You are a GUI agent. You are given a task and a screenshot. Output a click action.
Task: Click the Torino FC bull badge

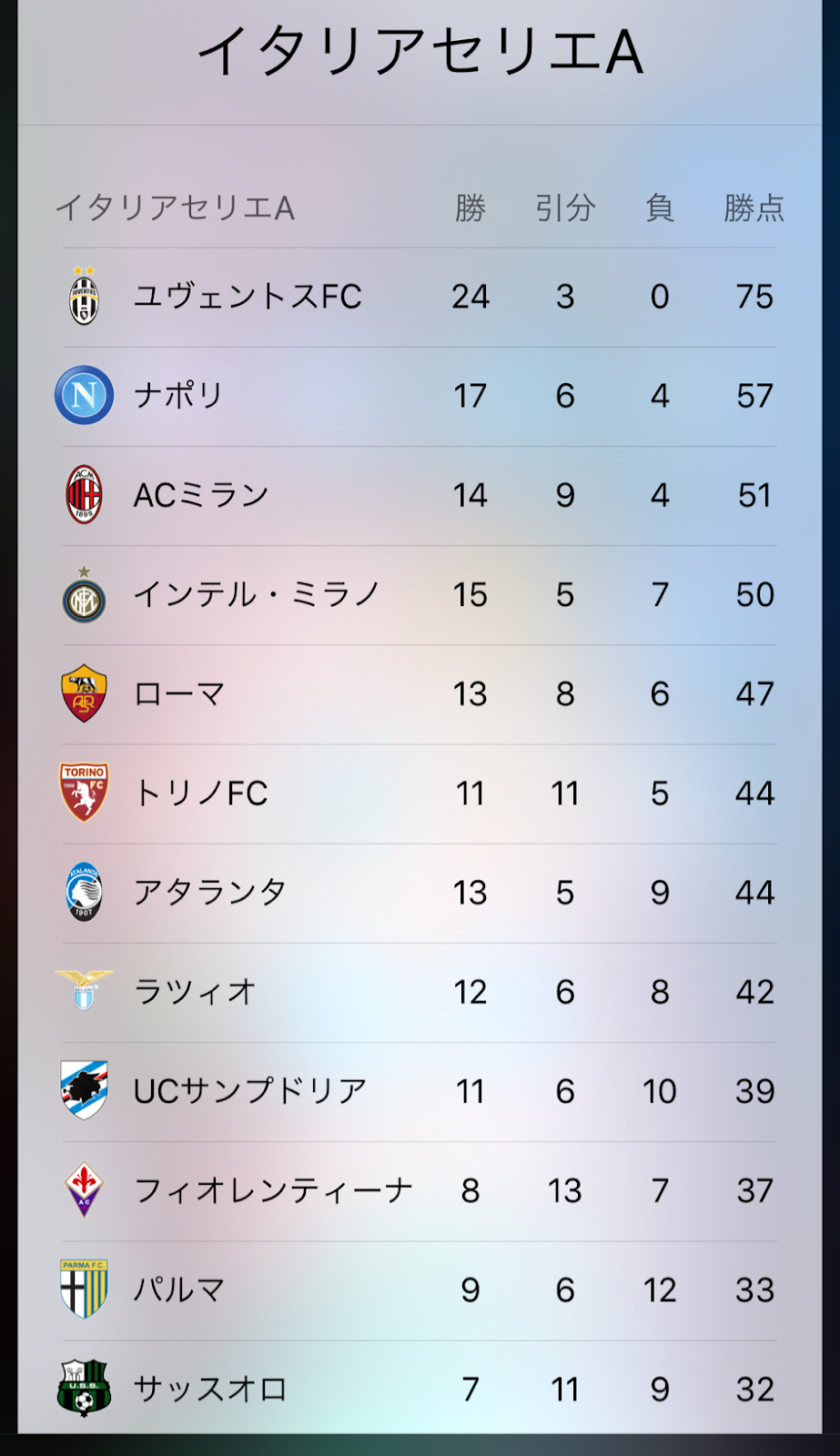[83, 793]
